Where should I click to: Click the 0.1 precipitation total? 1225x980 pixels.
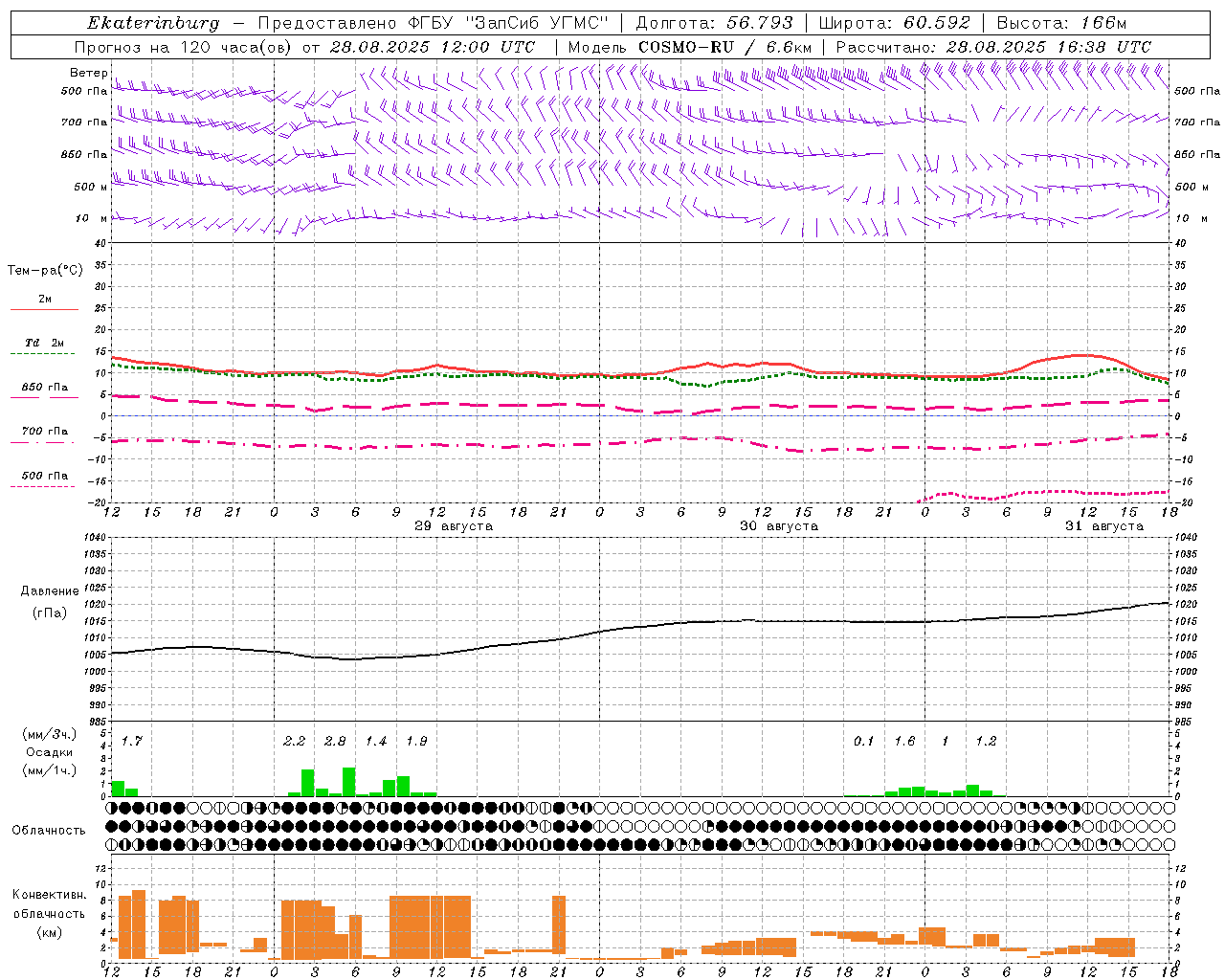point(864,742)
